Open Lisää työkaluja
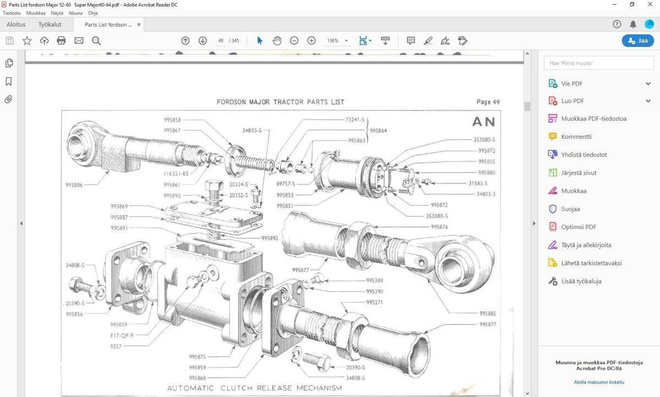This screenshot has width=660, height=397. click(x=581, y=281)
